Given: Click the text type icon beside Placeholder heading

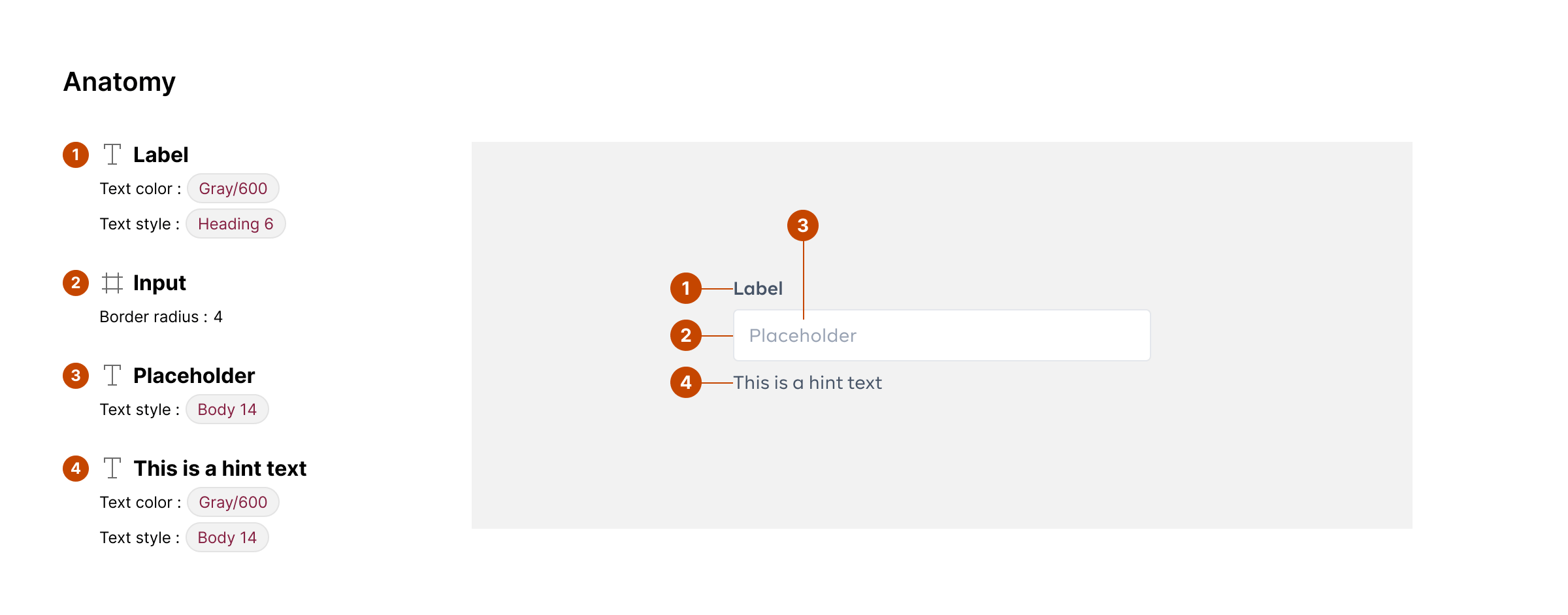Looking at the screenshot, I should pos(112,375).
